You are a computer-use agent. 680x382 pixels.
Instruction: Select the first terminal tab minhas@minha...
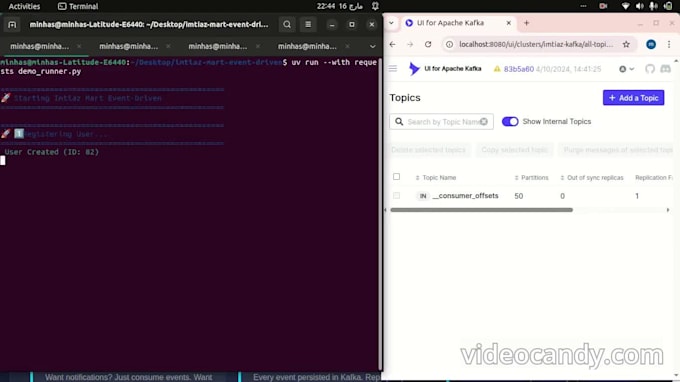click(x=39, y=46)
